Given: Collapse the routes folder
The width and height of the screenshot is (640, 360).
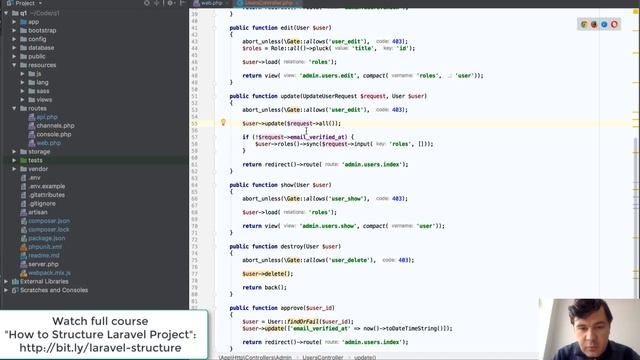Looking at the screenshot, I should click(x=14, y=108).
